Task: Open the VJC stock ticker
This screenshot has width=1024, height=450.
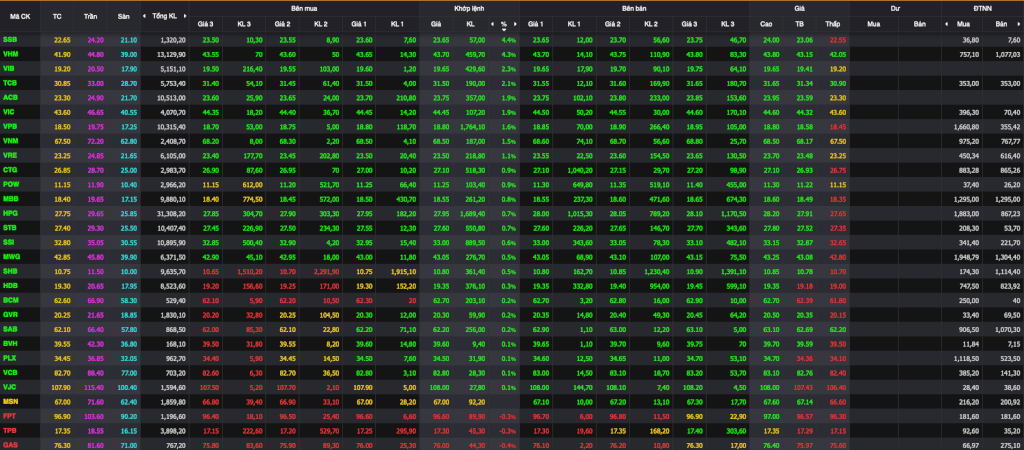Action: point(10,387)
